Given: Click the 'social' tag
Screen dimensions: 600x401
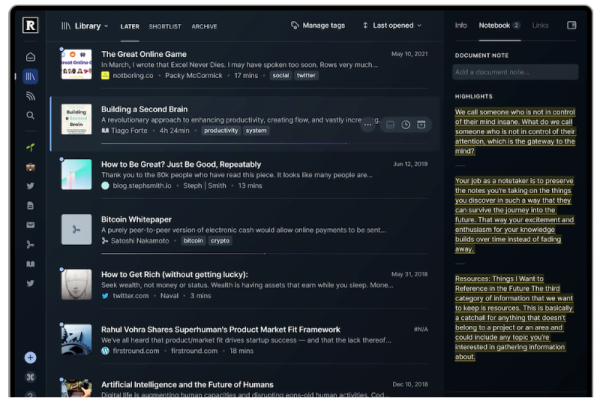Looking at the screenshot, I should tap(280, 75).
